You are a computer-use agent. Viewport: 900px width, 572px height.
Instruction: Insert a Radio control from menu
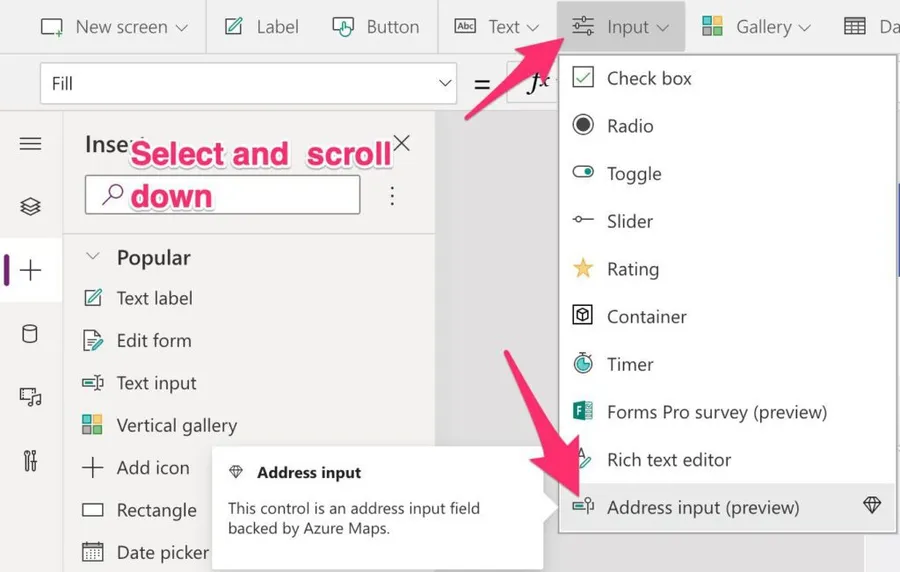tap(629, 126)
